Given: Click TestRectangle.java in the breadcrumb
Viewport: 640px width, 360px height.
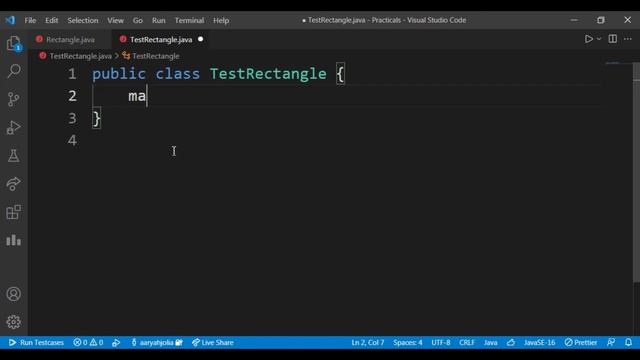Looking at the screenshot, I should [x=80, y=56].
